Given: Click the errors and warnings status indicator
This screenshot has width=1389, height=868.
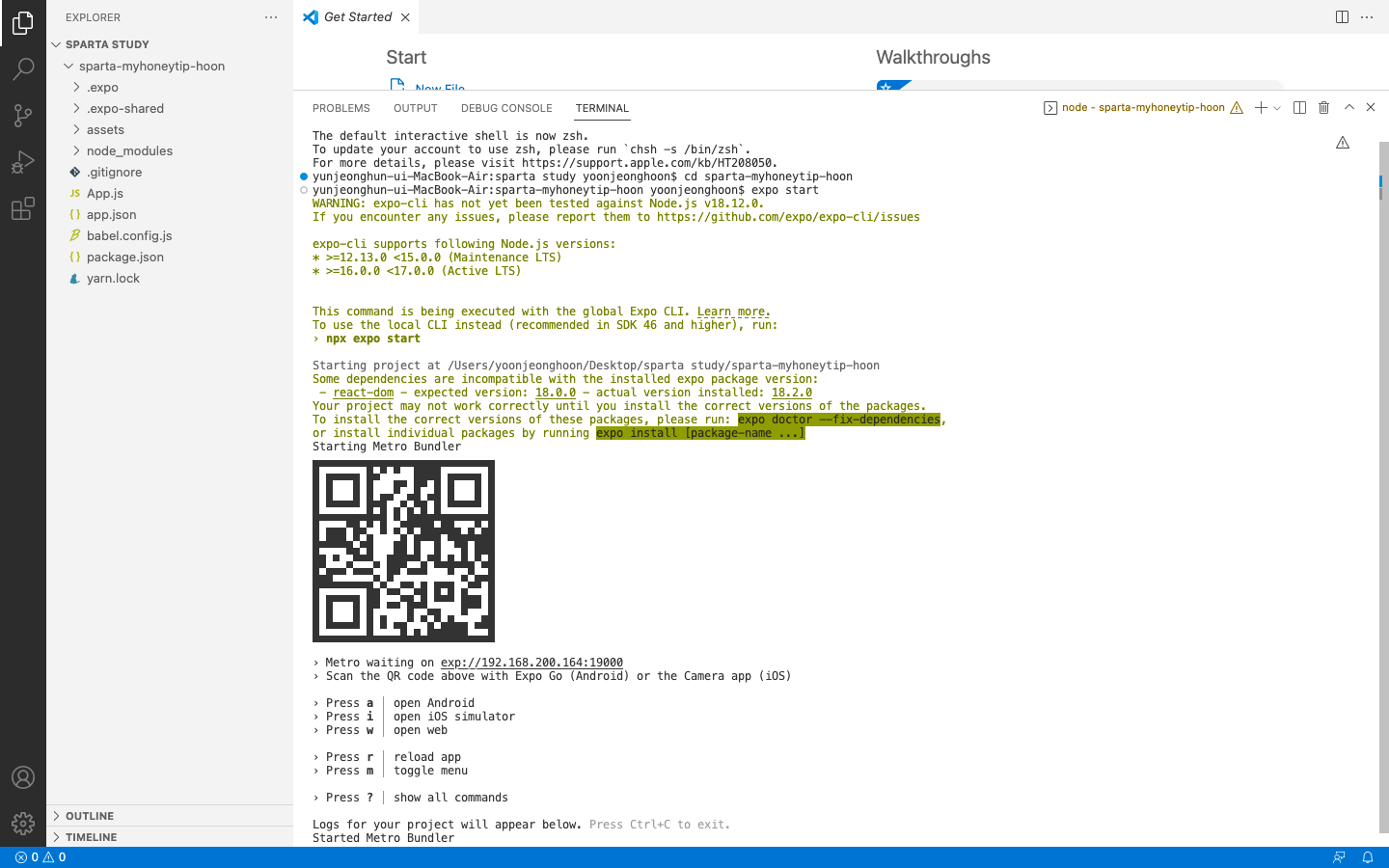Looking at the screenshot, I should pos(41,857).
